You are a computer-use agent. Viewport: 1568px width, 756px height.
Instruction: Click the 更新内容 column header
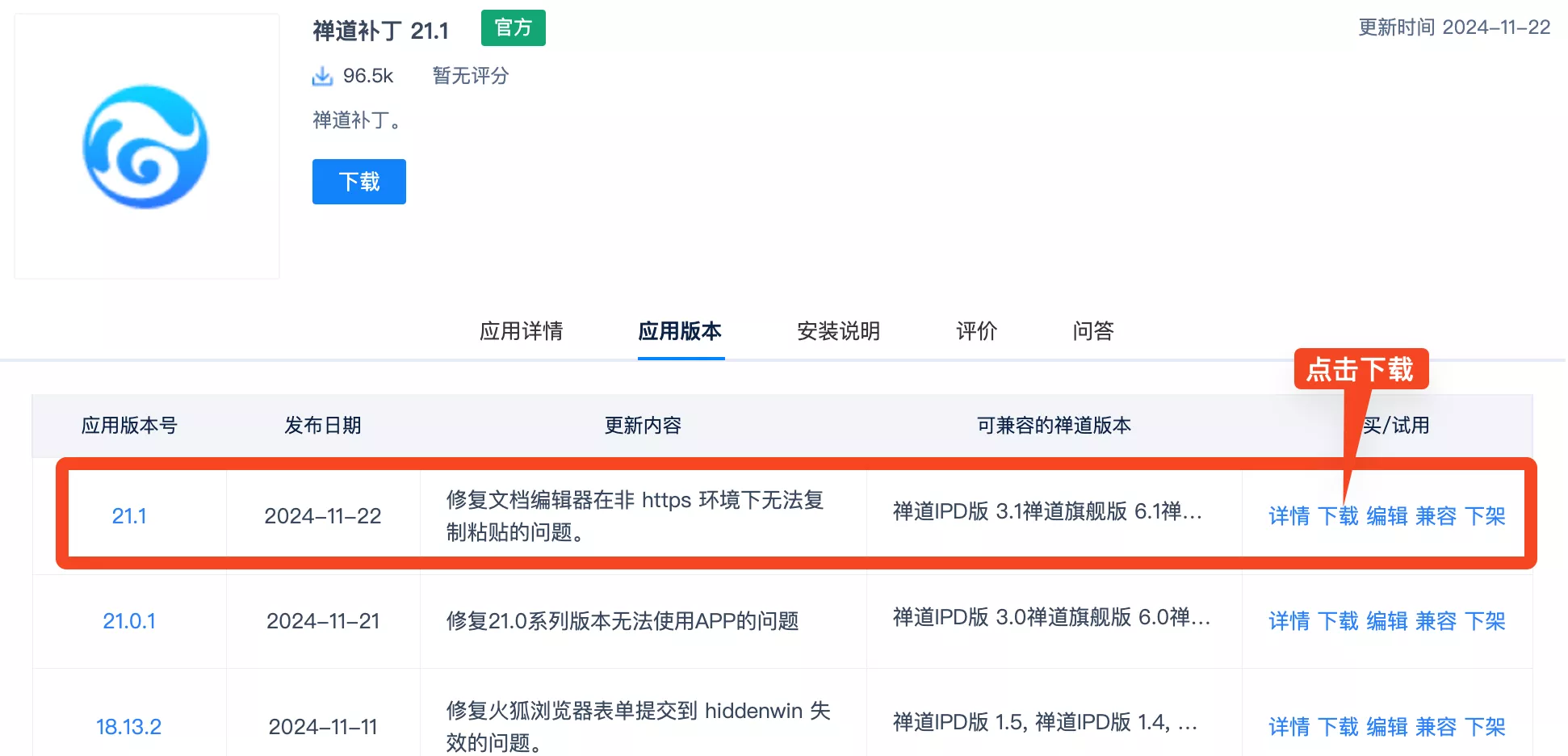click(644, 426)
